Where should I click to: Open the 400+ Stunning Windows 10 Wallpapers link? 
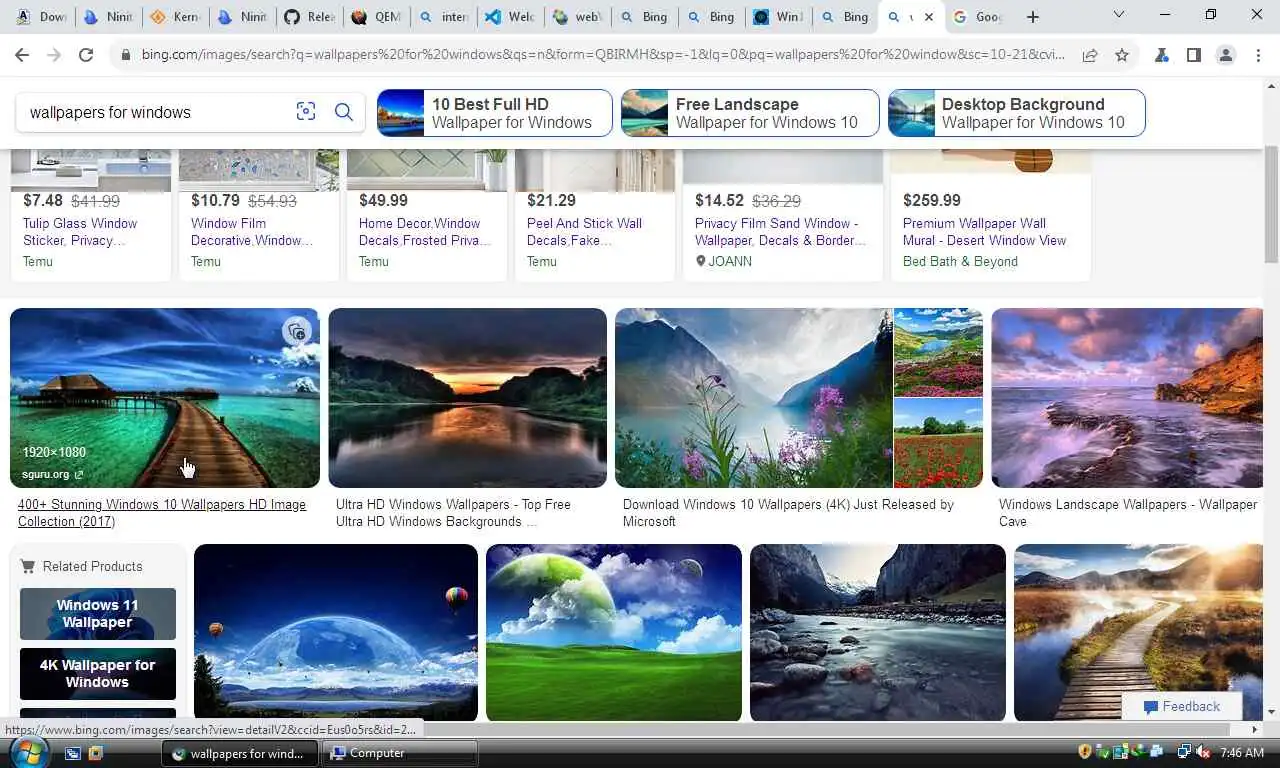(162, 513)
